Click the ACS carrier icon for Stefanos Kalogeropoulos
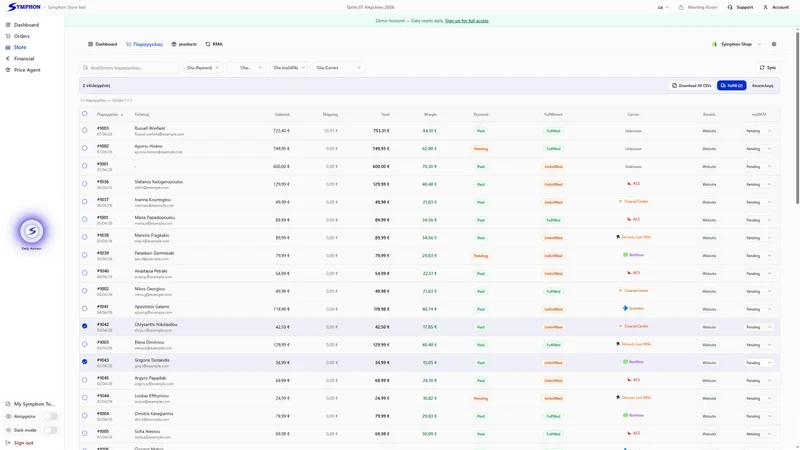 coord(629,184)
